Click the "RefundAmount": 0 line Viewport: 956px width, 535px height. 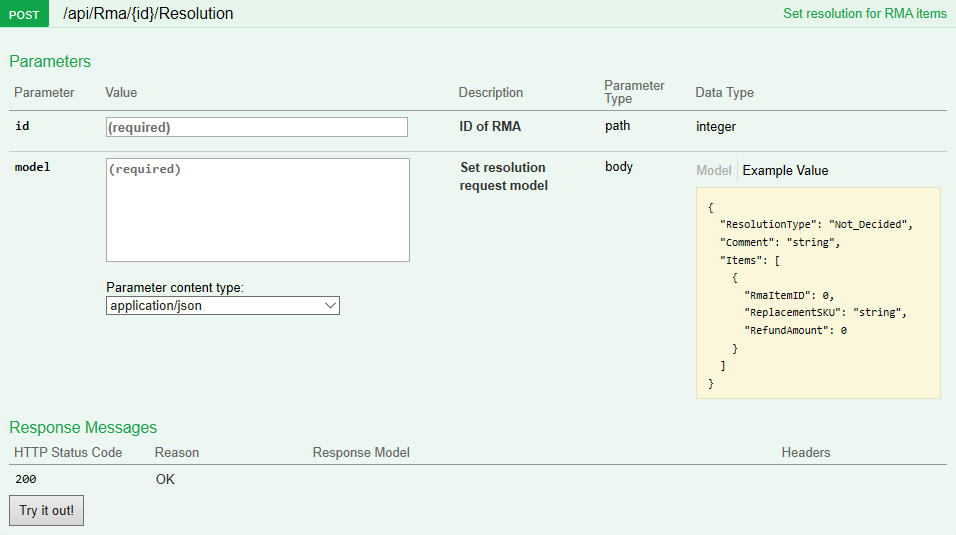coord(795,330)
